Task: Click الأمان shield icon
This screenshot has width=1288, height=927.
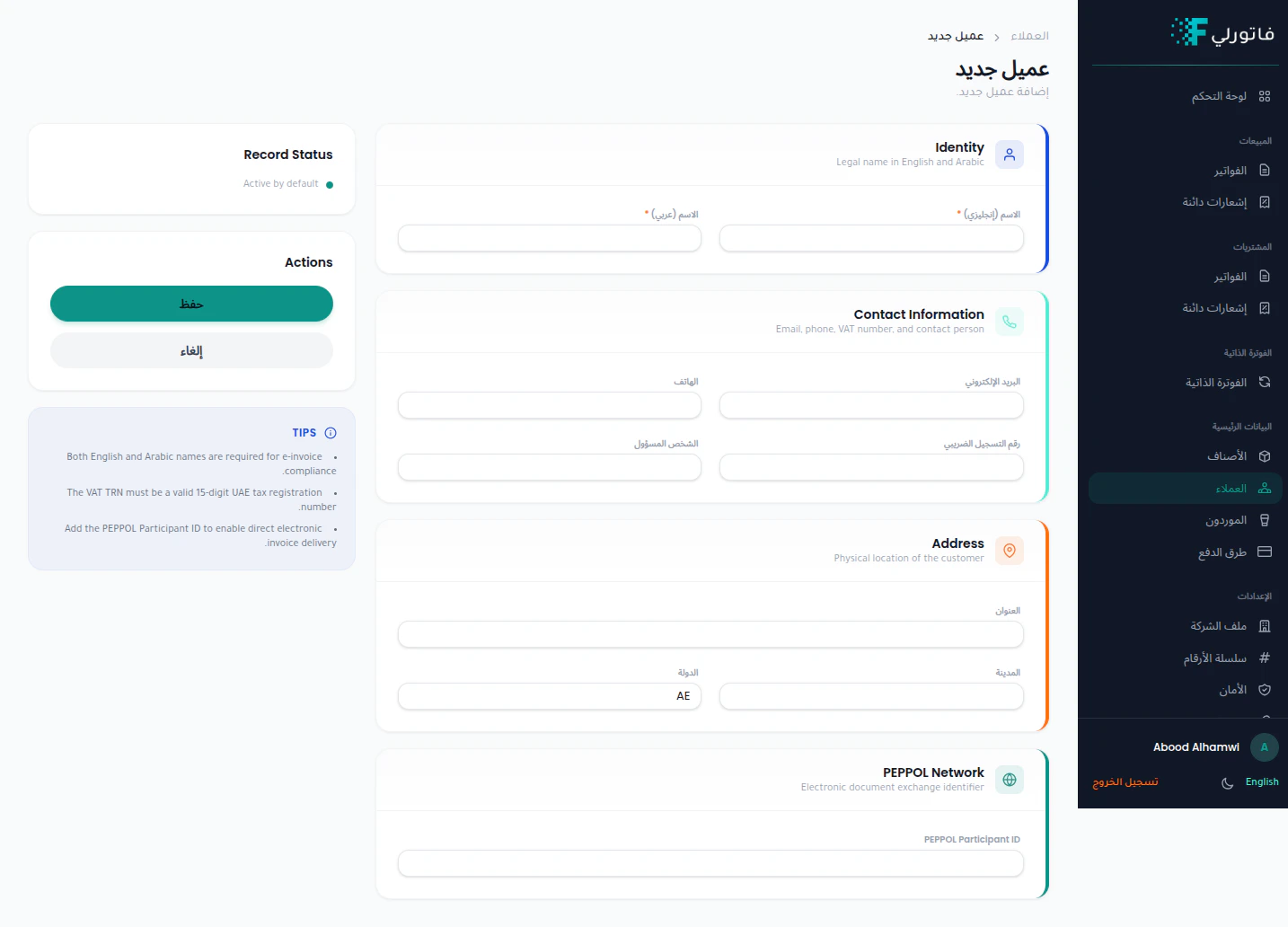Action: pyautogui.click(x=1265, y=690)
